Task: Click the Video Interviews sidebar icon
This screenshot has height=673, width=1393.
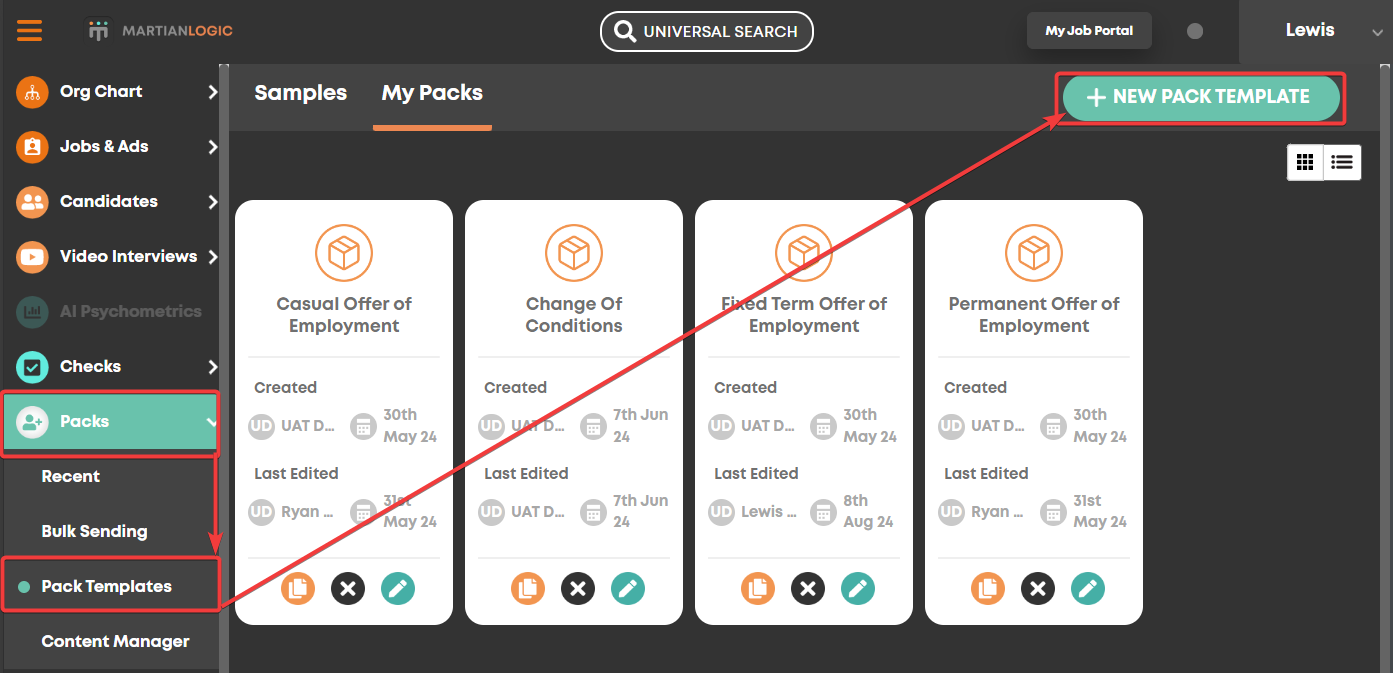Action: [32, 257]
